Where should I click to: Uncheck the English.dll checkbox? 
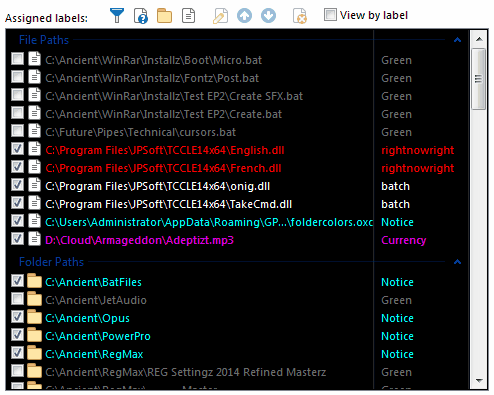pos(17,149)
